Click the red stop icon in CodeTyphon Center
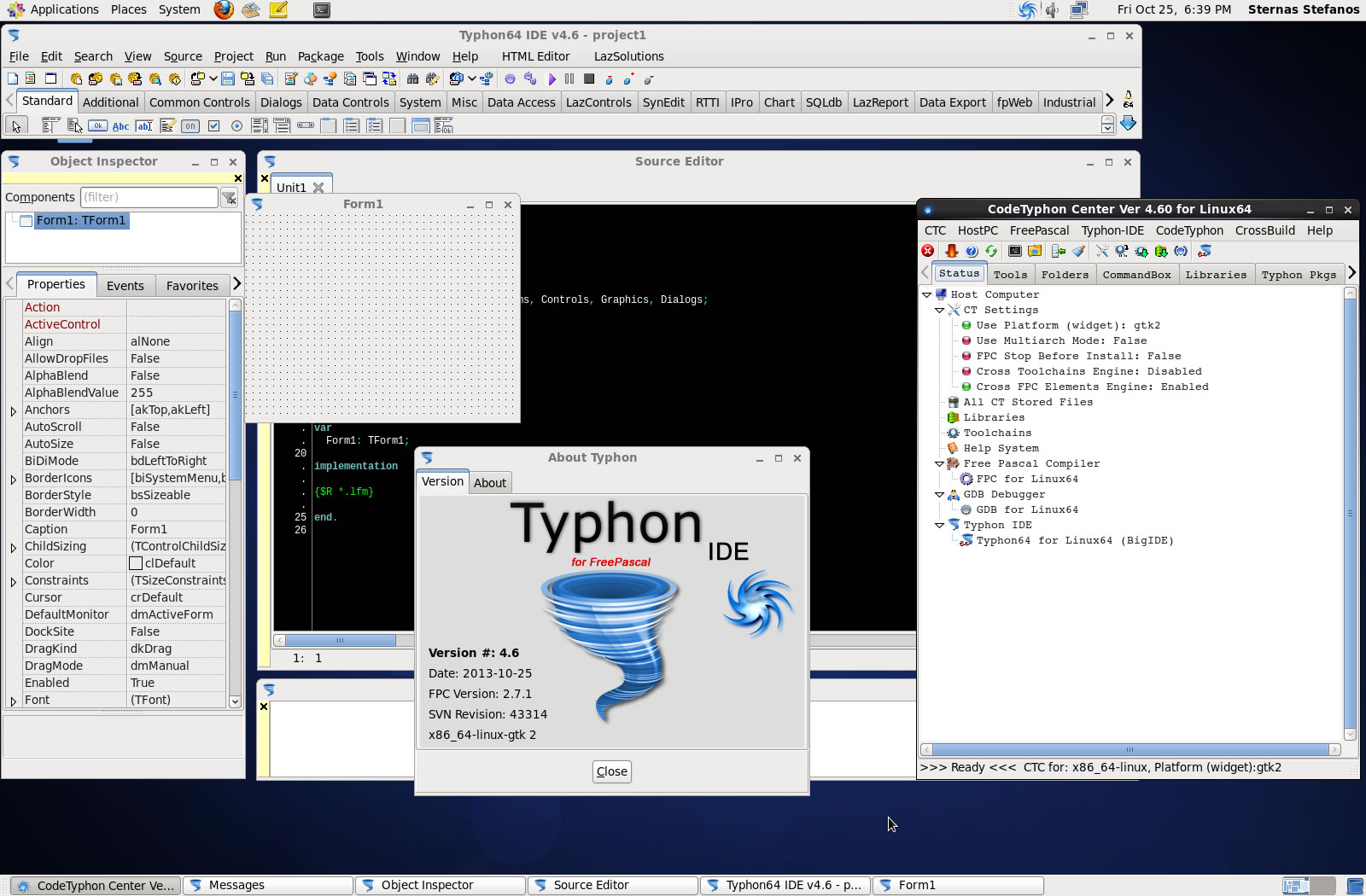The image size is (1366, 896). tap(928, 251)
